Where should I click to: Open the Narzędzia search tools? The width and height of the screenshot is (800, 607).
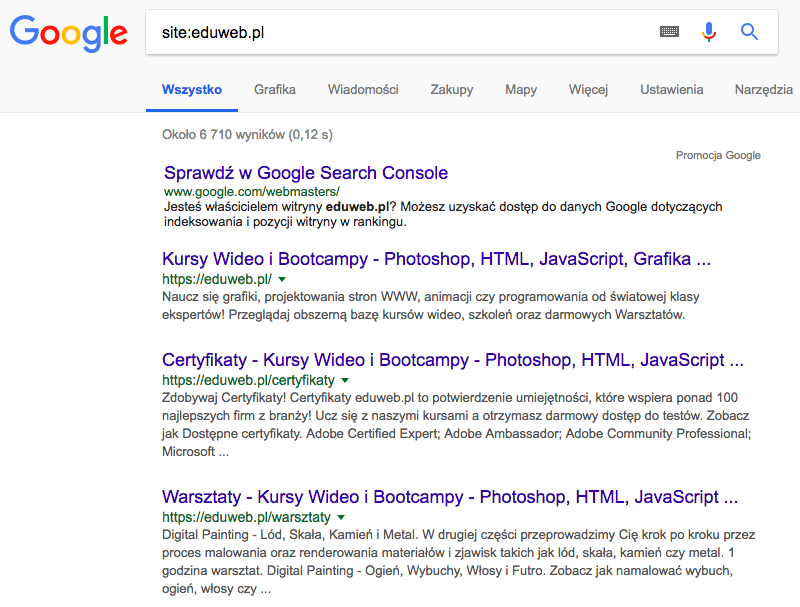(x=763, y=90)
